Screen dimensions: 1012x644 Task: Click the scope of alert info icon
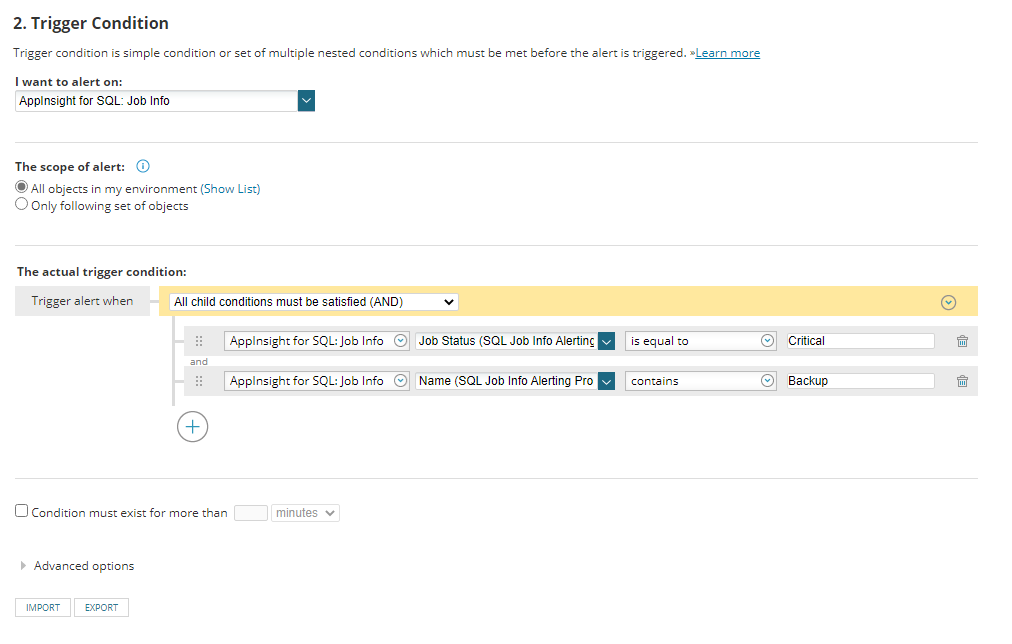tap(143, 166)
